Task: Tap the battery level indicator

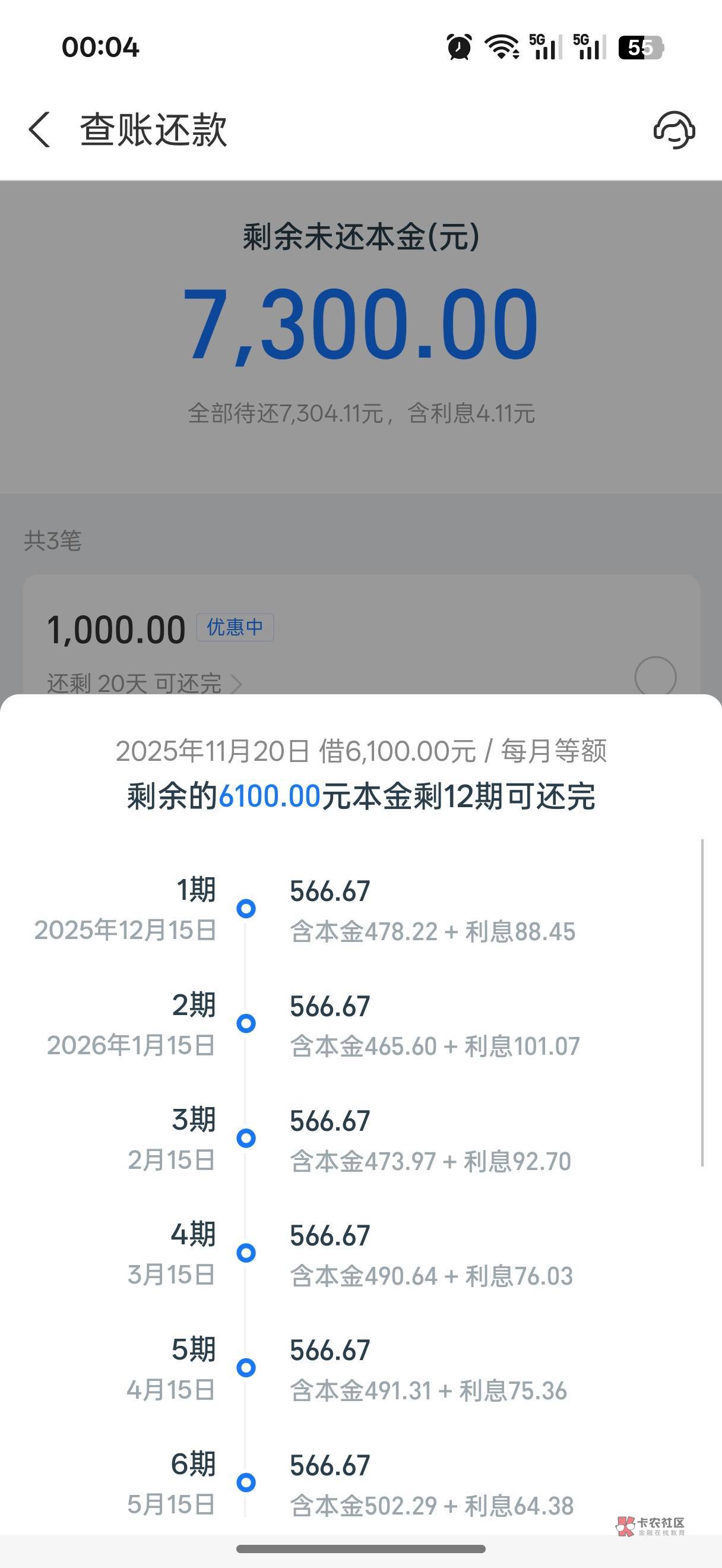Action: pyautogui.click(x=641, y=48)
